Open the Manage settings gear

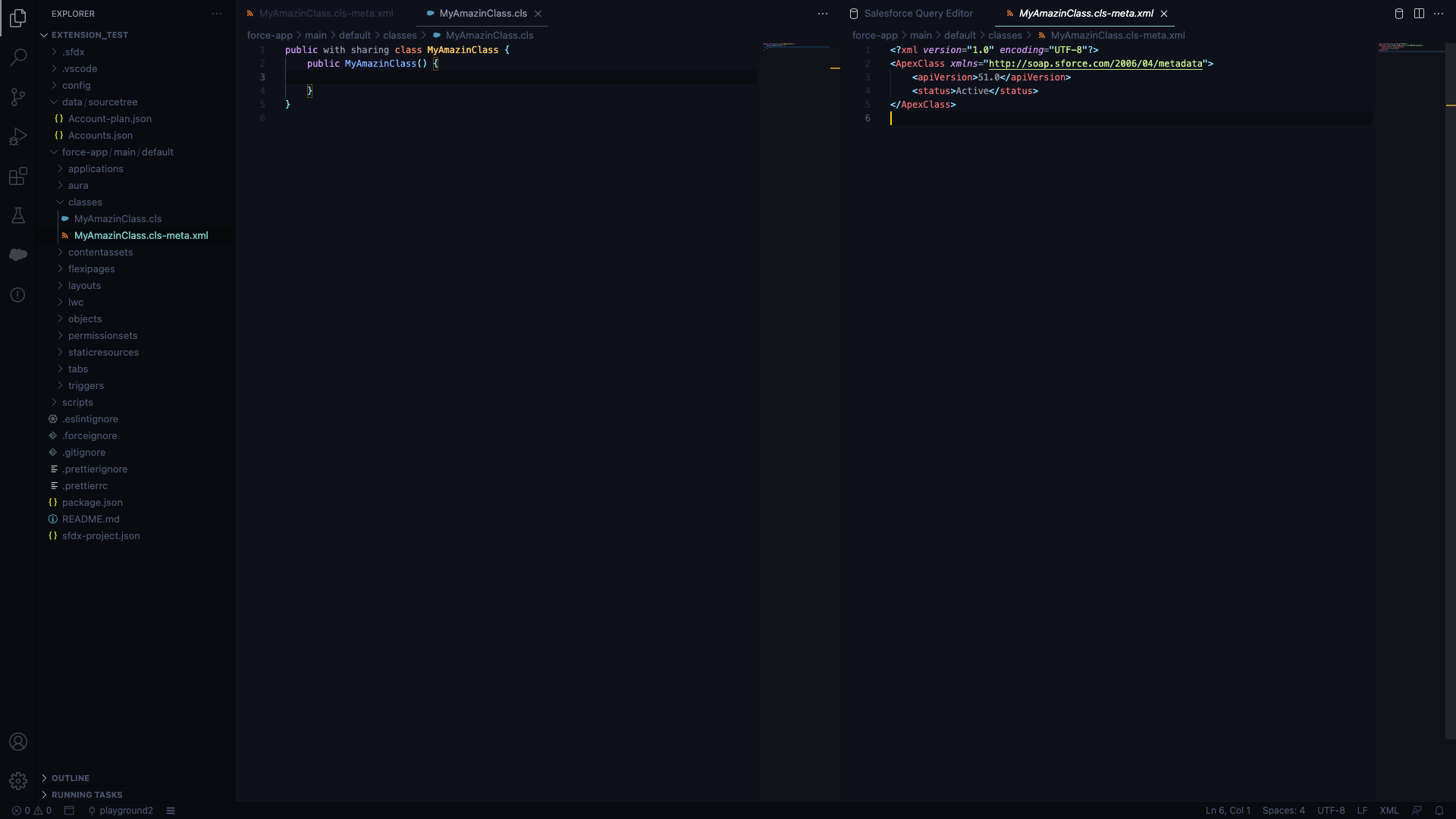pos(17,781)
